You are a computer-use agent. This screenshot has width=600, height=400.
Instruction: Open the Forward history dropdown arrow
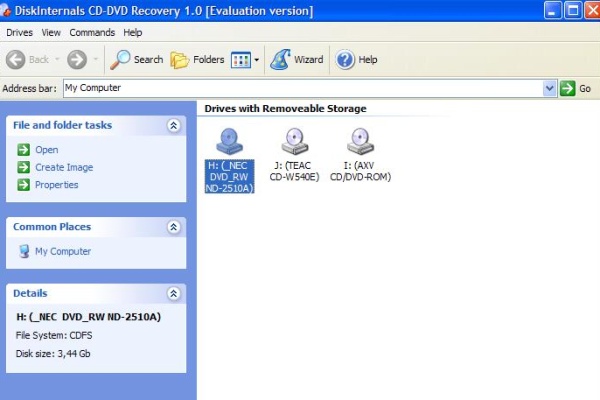click(x=96, y=59)
